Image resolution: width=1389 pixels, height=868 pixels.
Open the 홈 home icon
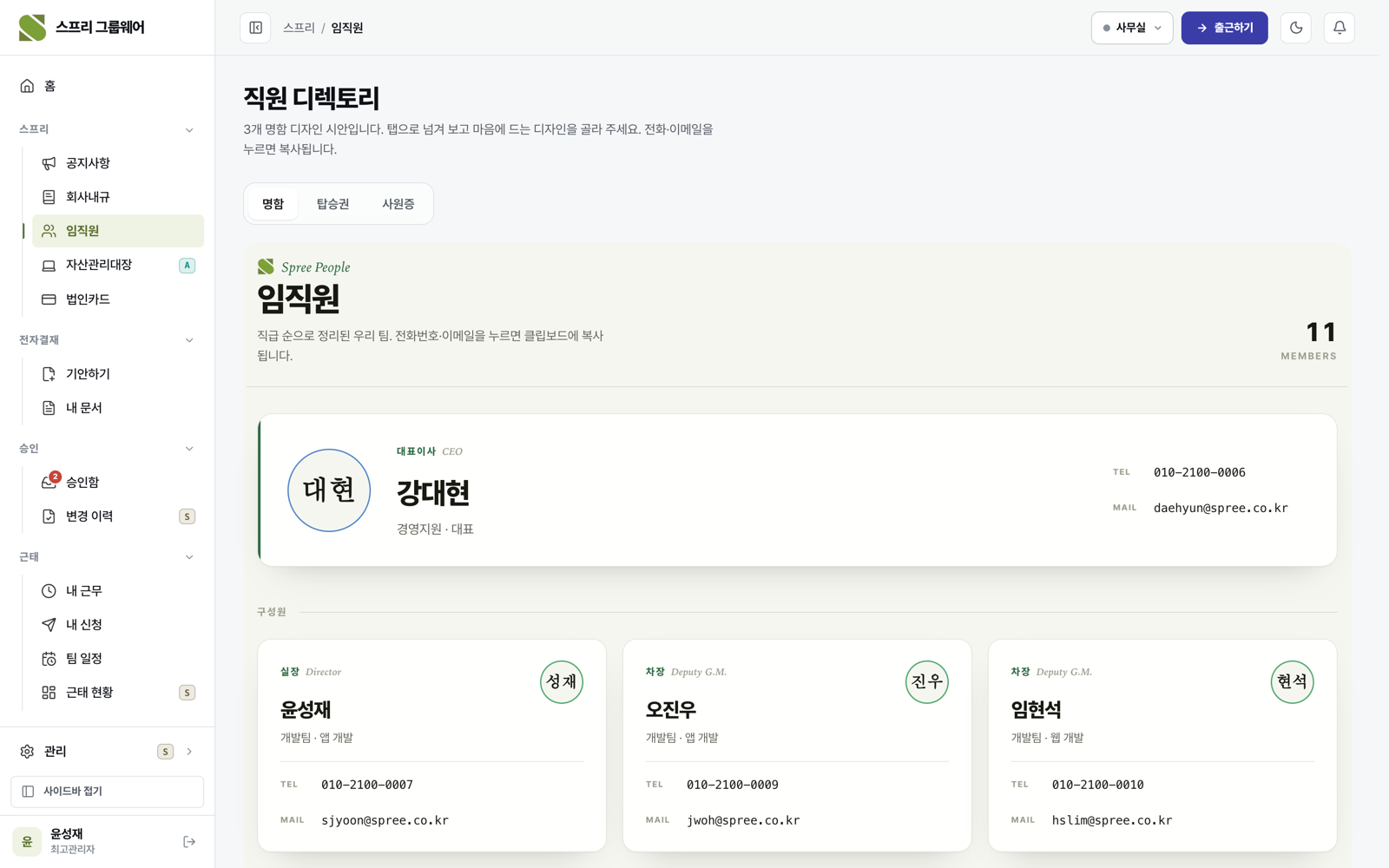[27, 86]
